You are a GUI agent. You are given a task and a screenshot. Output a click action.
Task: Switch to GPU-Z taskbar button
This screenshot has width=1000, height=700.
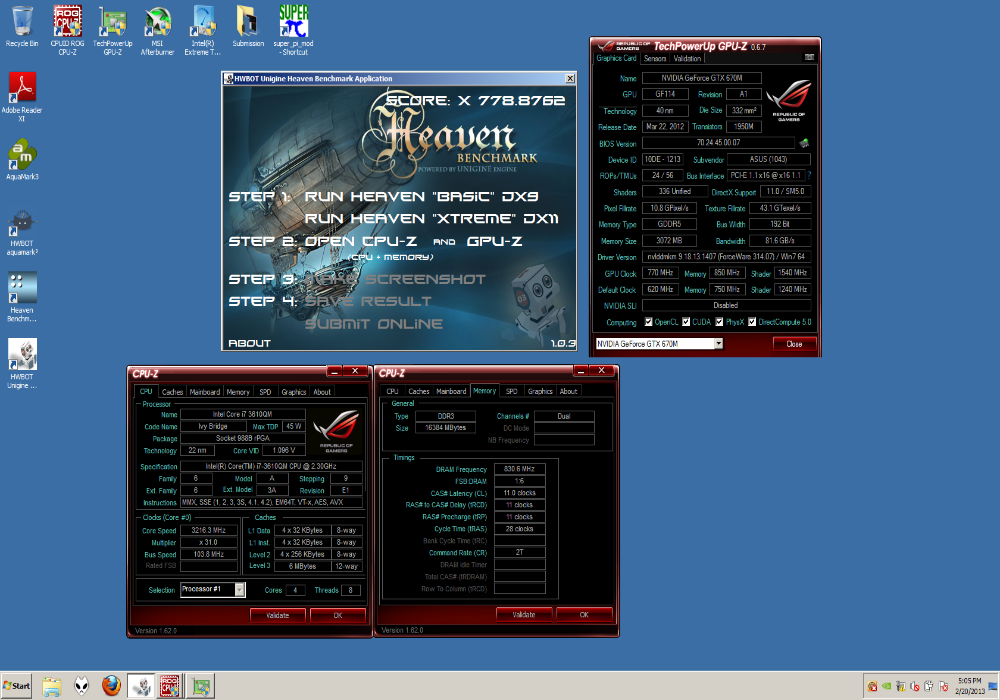coord(201,686)
